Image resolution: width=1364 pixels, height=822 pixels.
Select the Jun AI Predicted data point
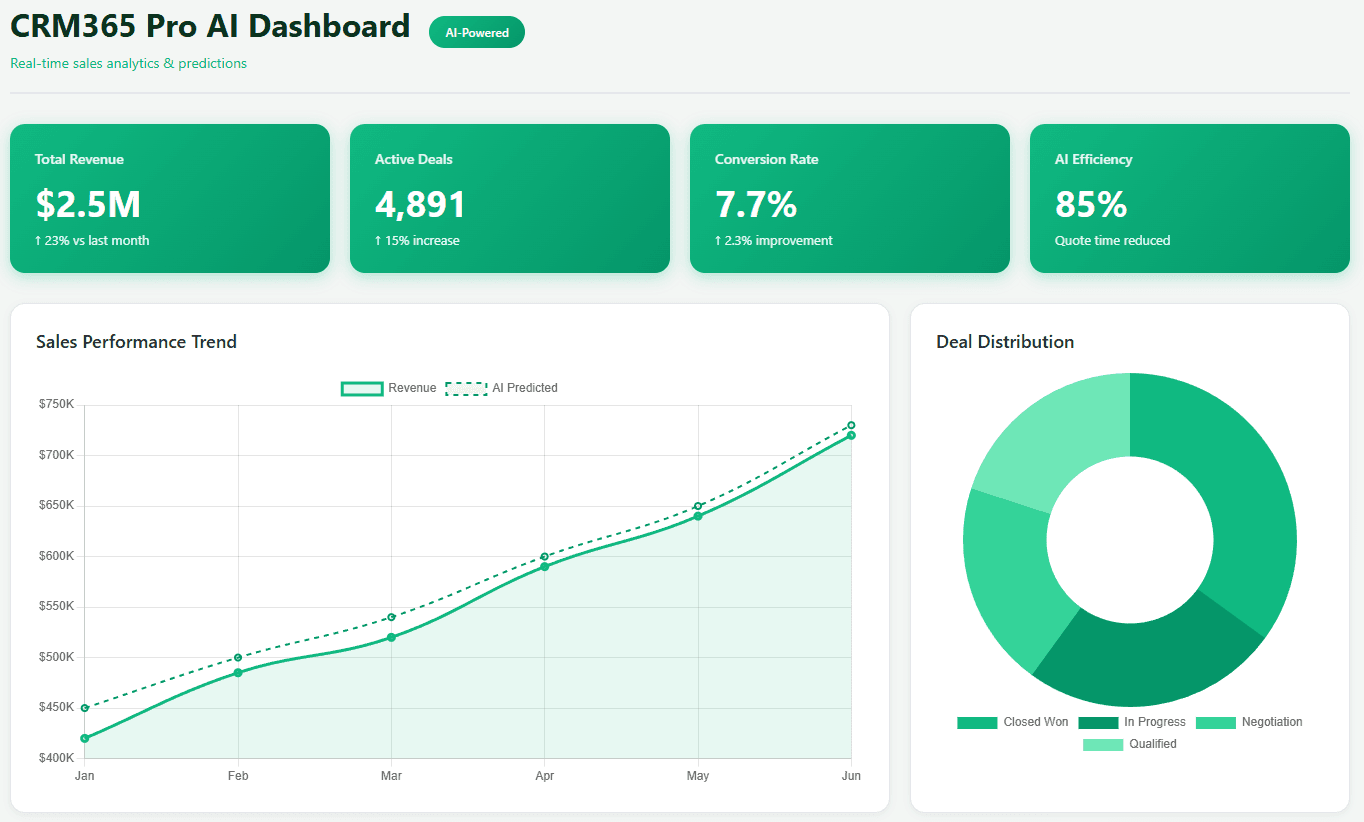(851, 425)
